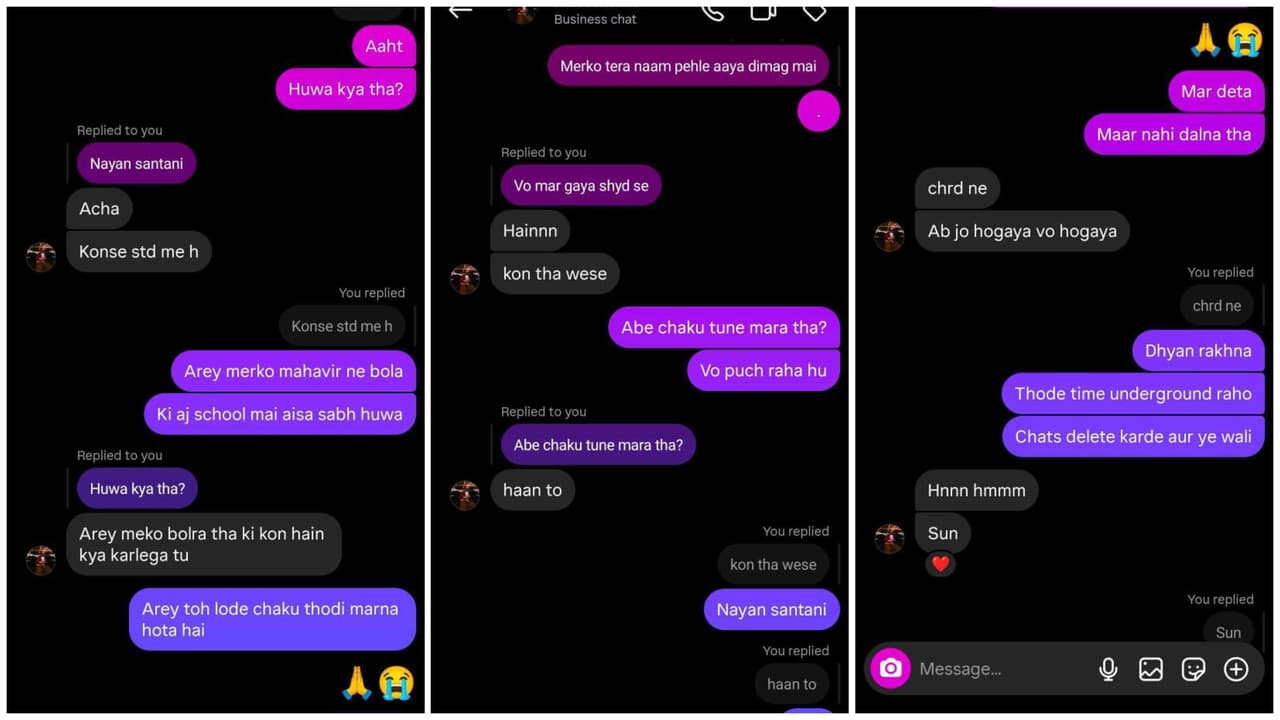Tap the 'Business chat' header label
Viewport: 1280px width, 720px height.
pos(595,19)
